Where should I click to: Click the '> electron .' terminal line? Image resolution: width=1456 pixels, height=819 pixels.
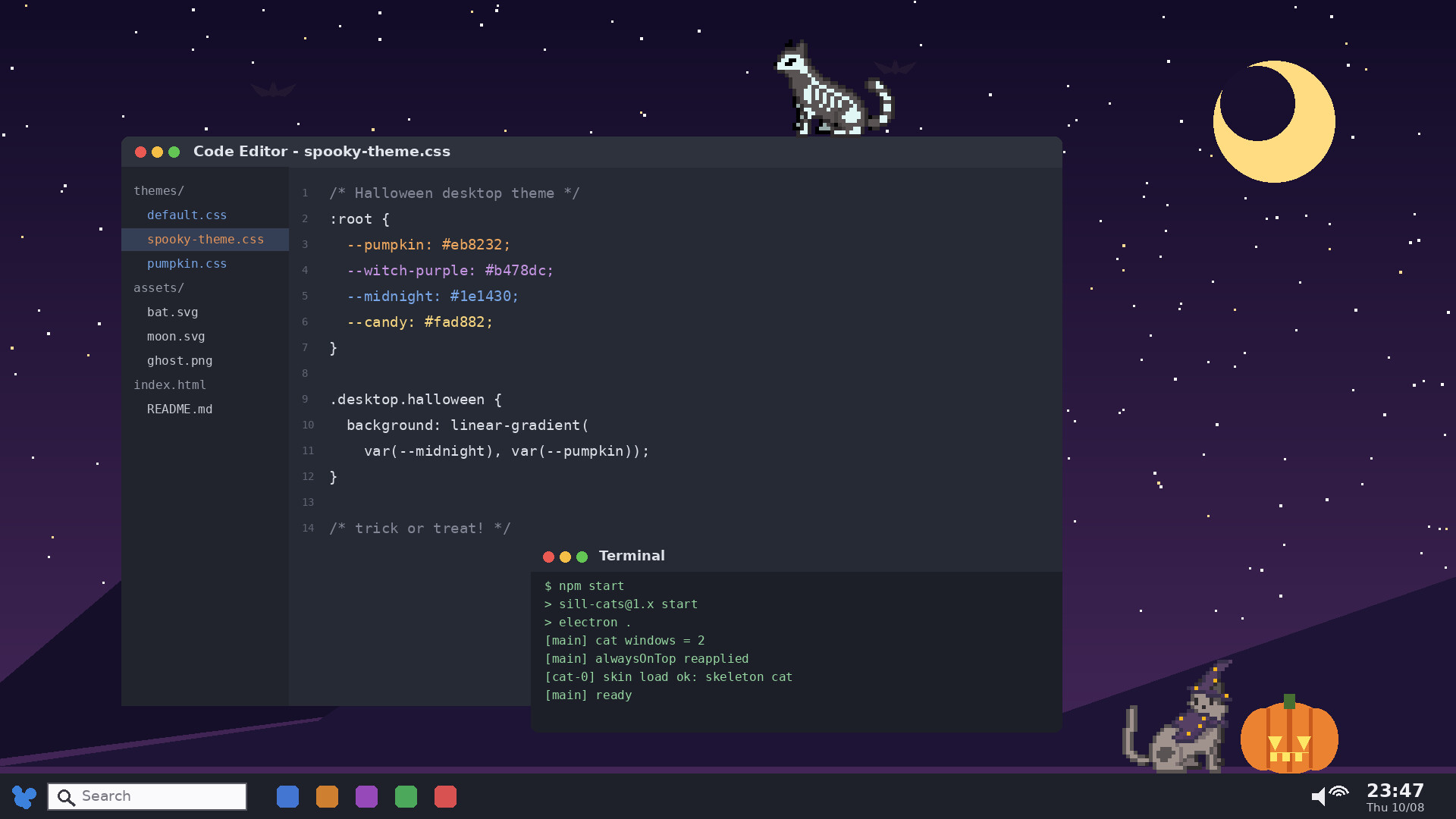[588, 623]
